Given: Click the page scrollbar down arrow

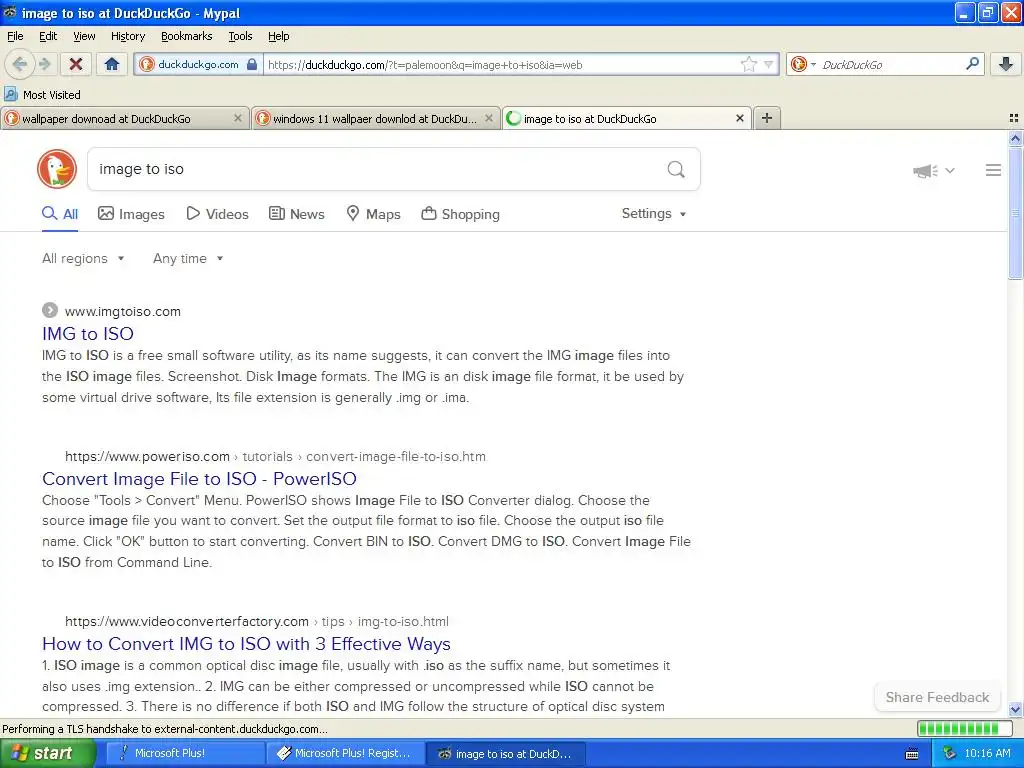Looking at the screenshot, I should [1015, 709].
